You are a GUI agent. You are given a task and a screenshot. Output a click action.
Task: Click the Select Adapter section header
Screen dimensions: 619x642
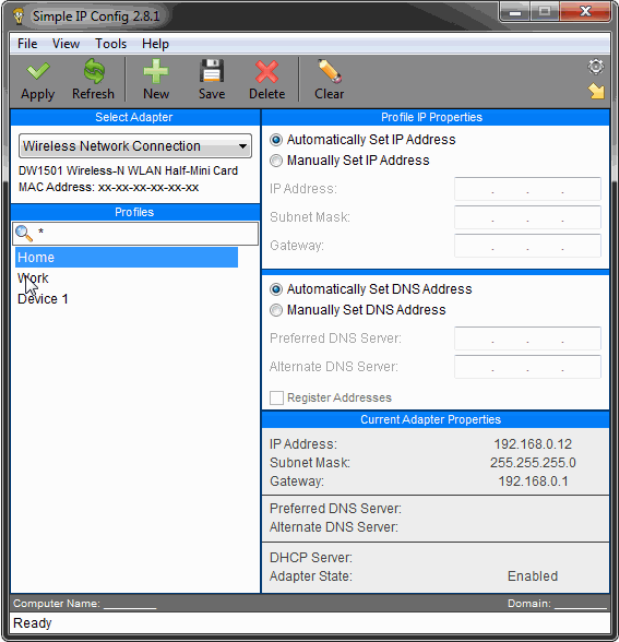tap(135, 117)
